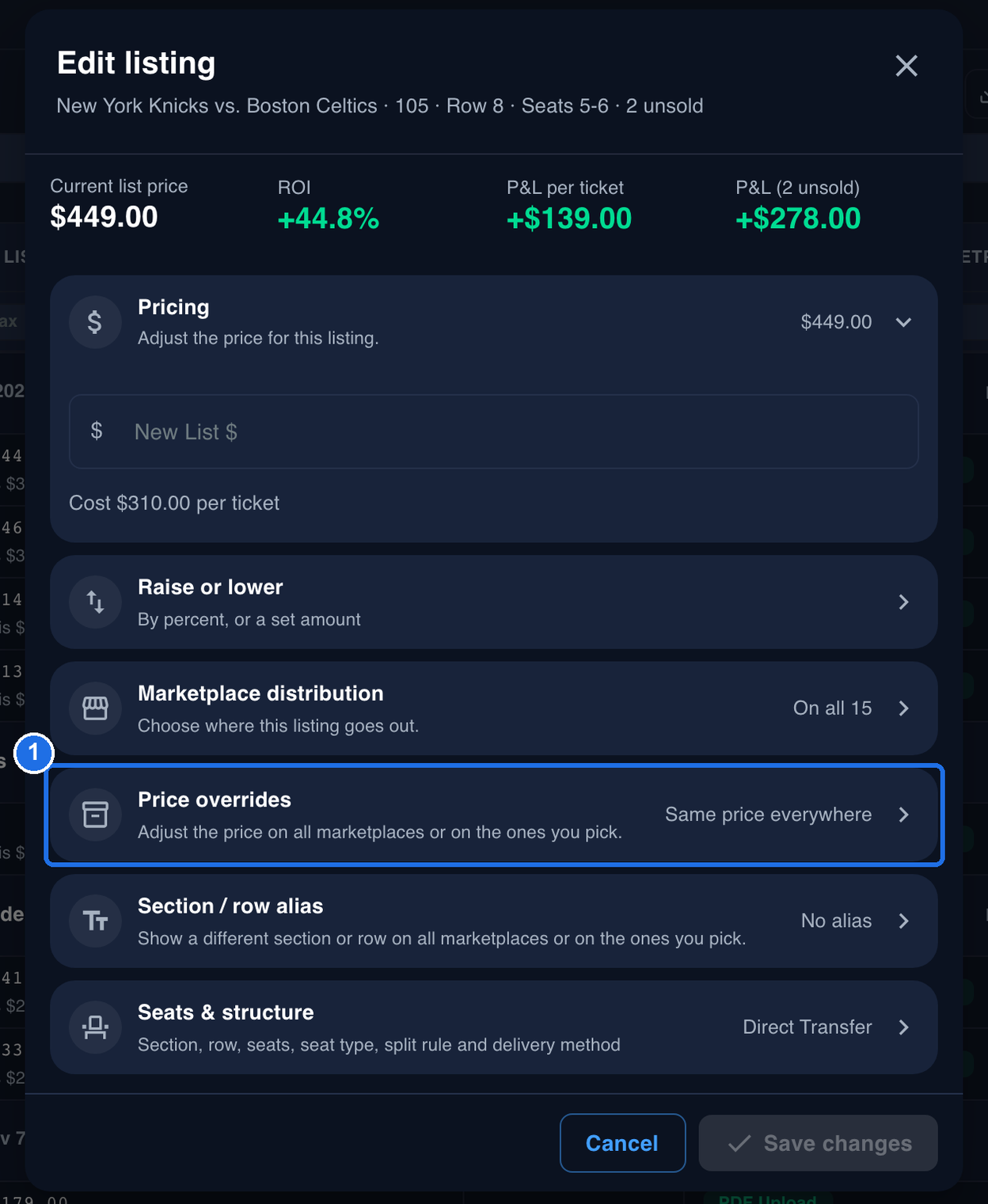
Task: Click 'Choose where this listing goes out.' text
Action: tap(278, 726)
